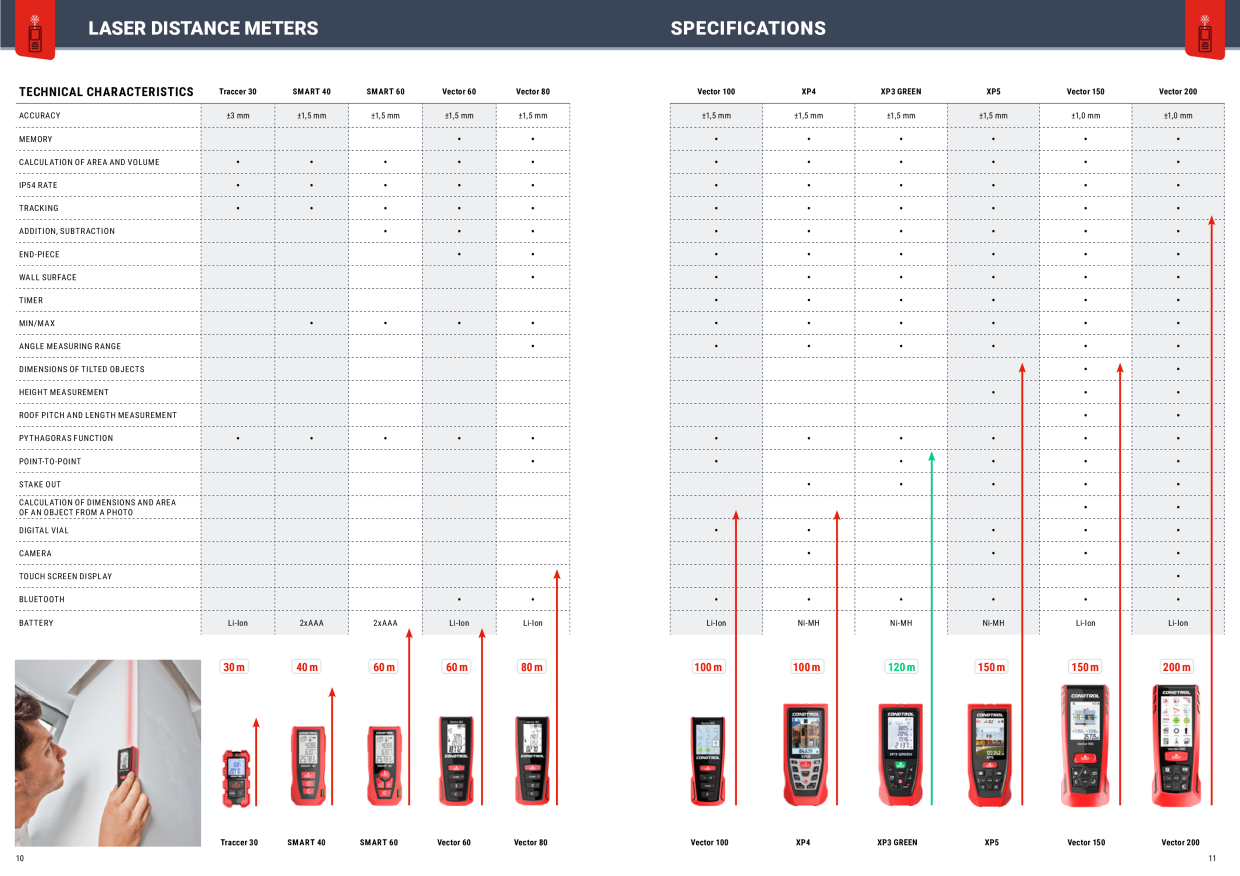
Task: Click the laser meter icon right of SPECIFICATIONS heading
Action: click(1204, 28)
